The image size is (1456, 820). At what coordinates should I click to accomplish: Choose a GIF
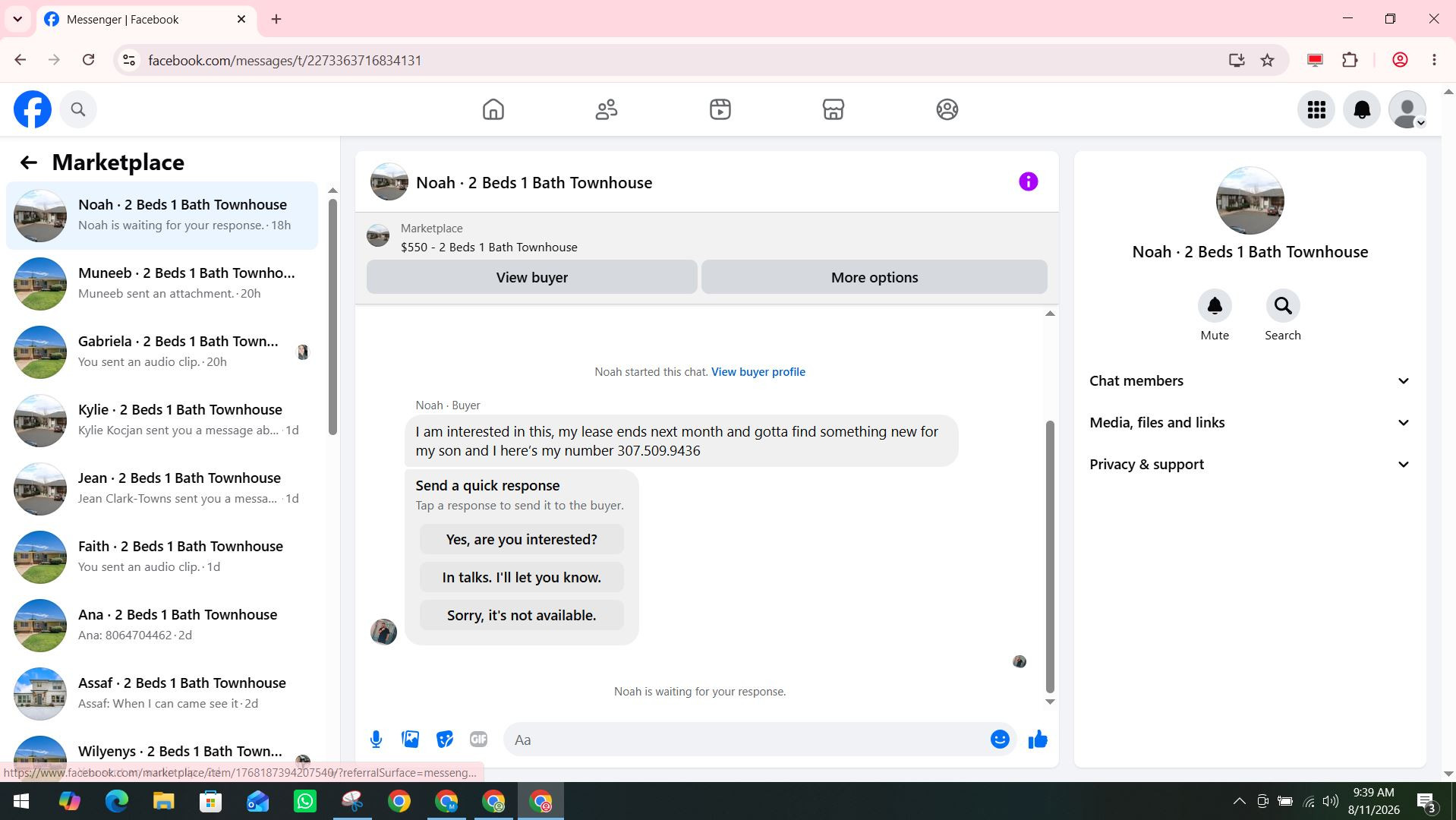pyautogui.click(x=478, y=740)
